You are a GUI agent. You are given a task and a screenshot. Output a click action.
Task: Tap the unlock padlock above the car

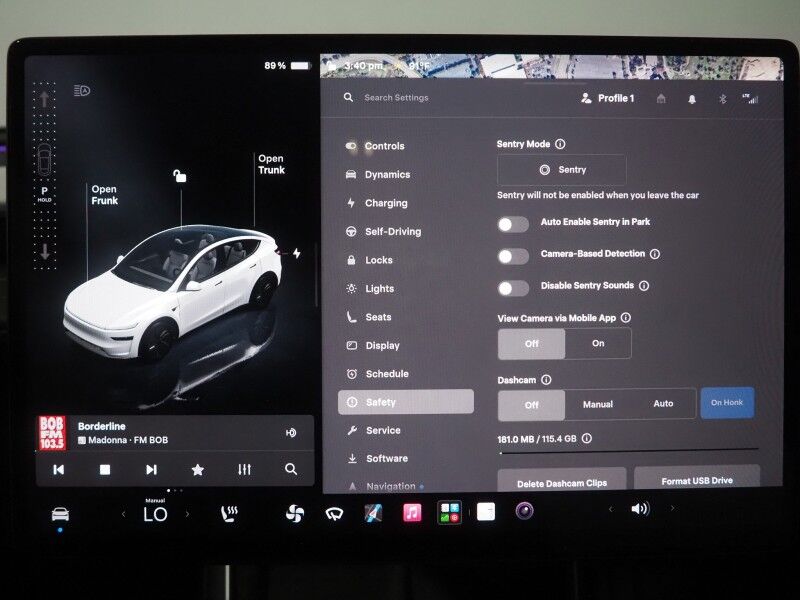pyautogui.click(x=180, y=176)
